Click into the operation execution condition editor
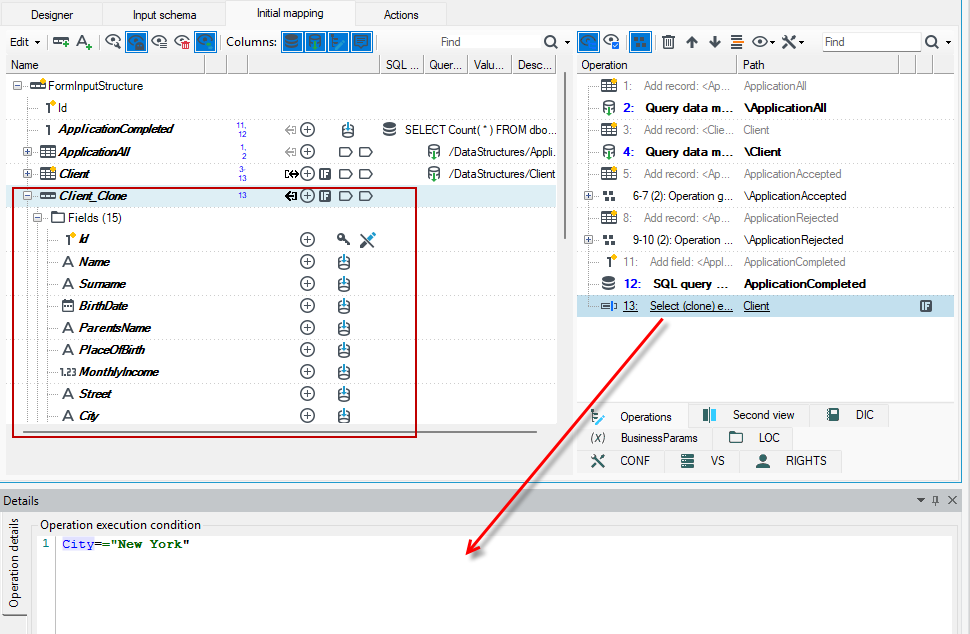Image resolution: width=970 pixels, height=634 pixels. [504, 585]
